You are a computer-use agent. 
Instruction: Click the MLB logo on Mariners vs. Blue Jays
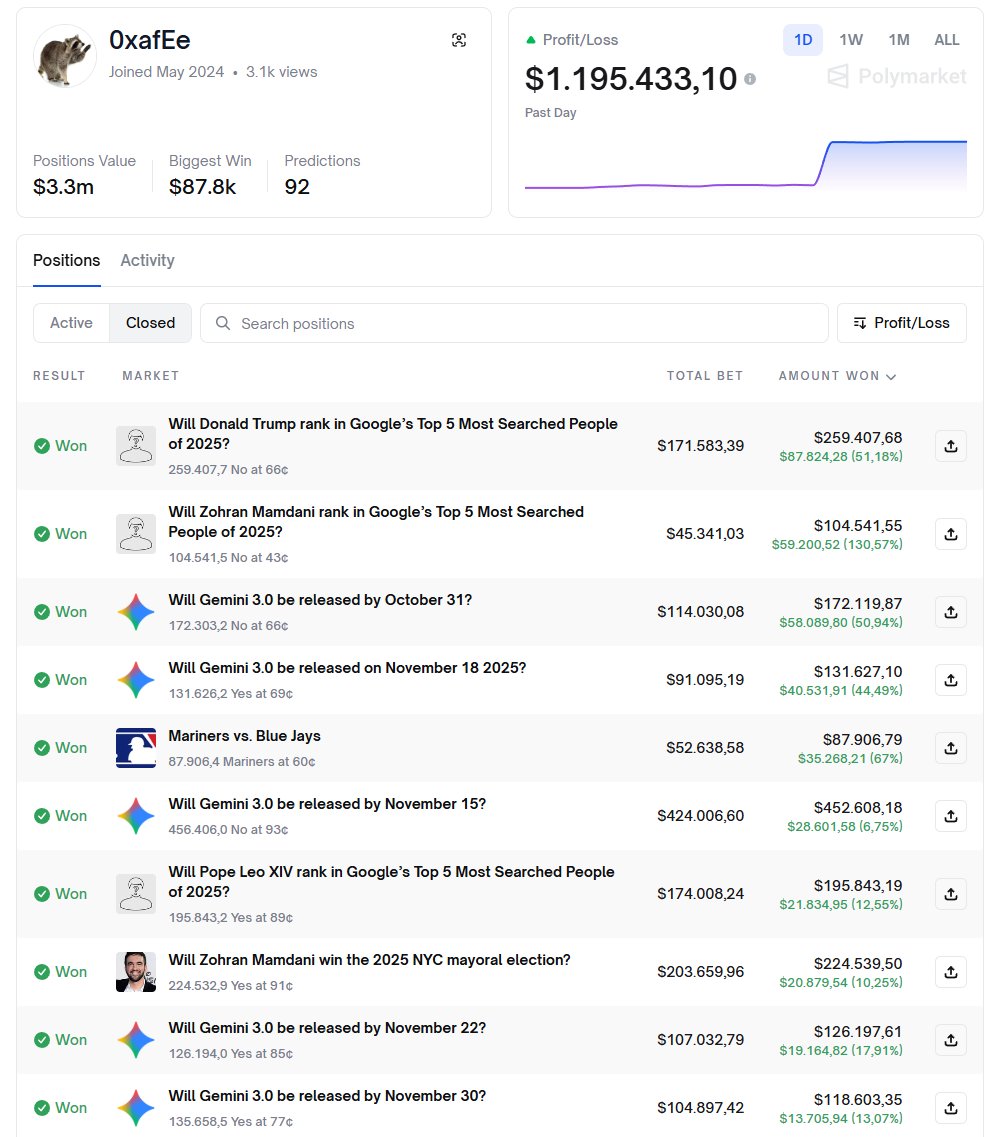point(136,747)
